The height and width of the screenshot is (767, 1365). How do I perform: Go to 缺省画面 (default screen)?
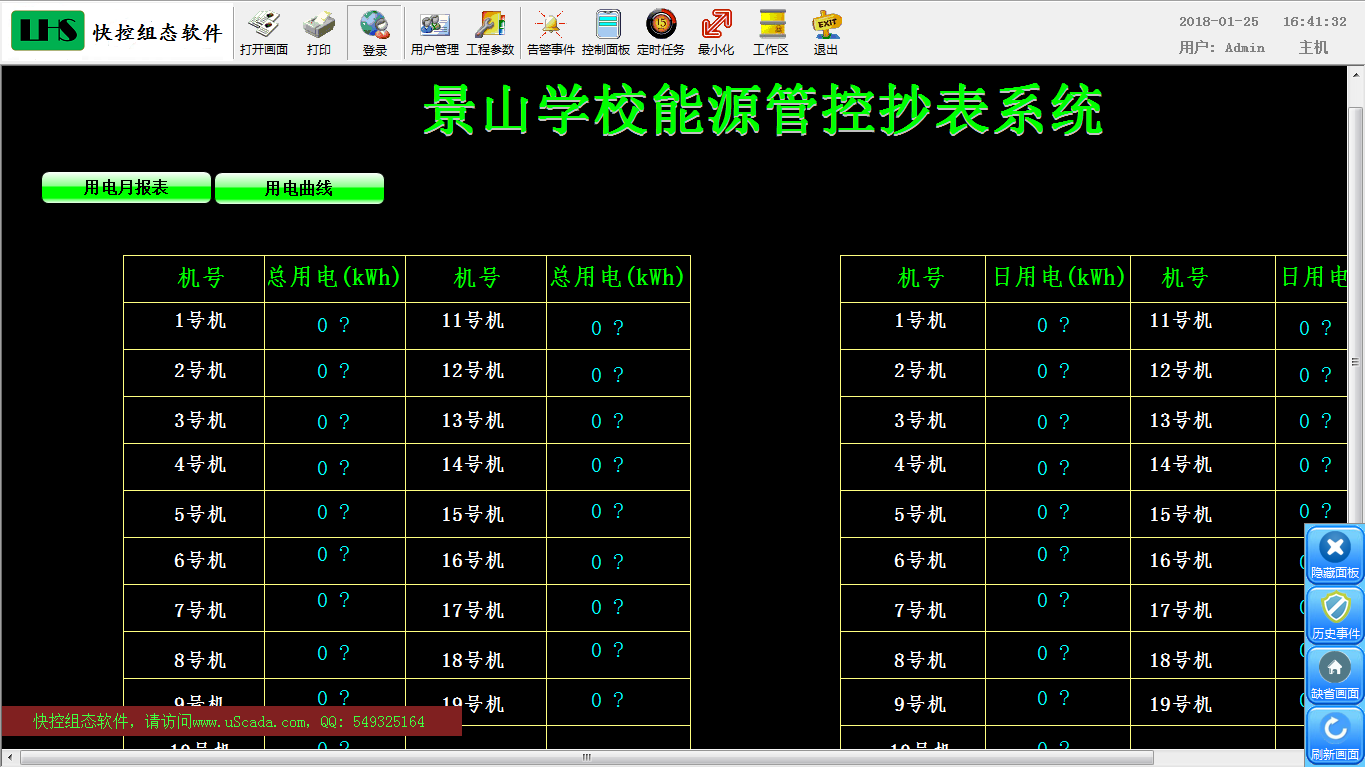(1335, 675)
